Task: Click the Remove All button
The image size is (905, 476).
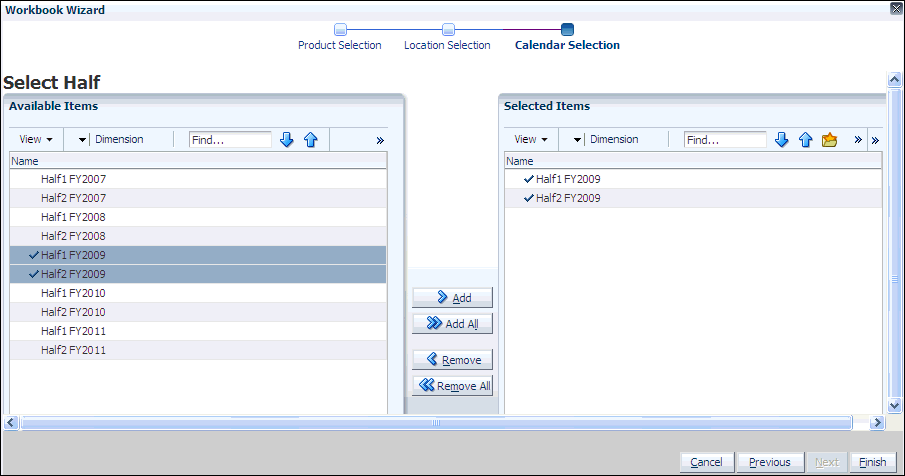Action: tap(452, 385)
